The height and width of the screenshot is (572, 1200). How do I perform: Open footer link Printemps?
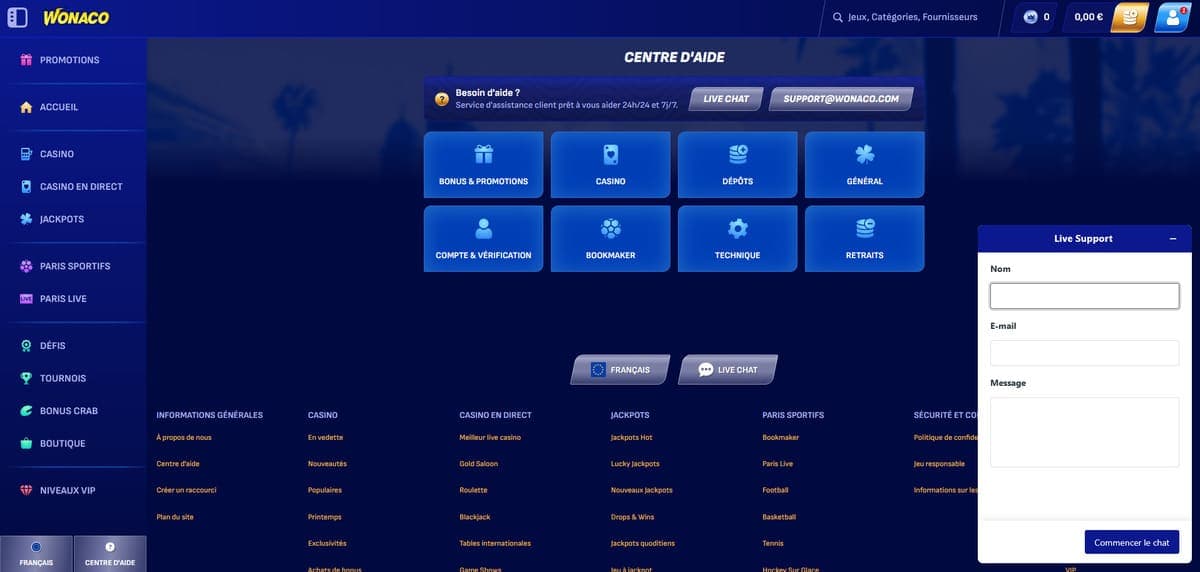325,517
